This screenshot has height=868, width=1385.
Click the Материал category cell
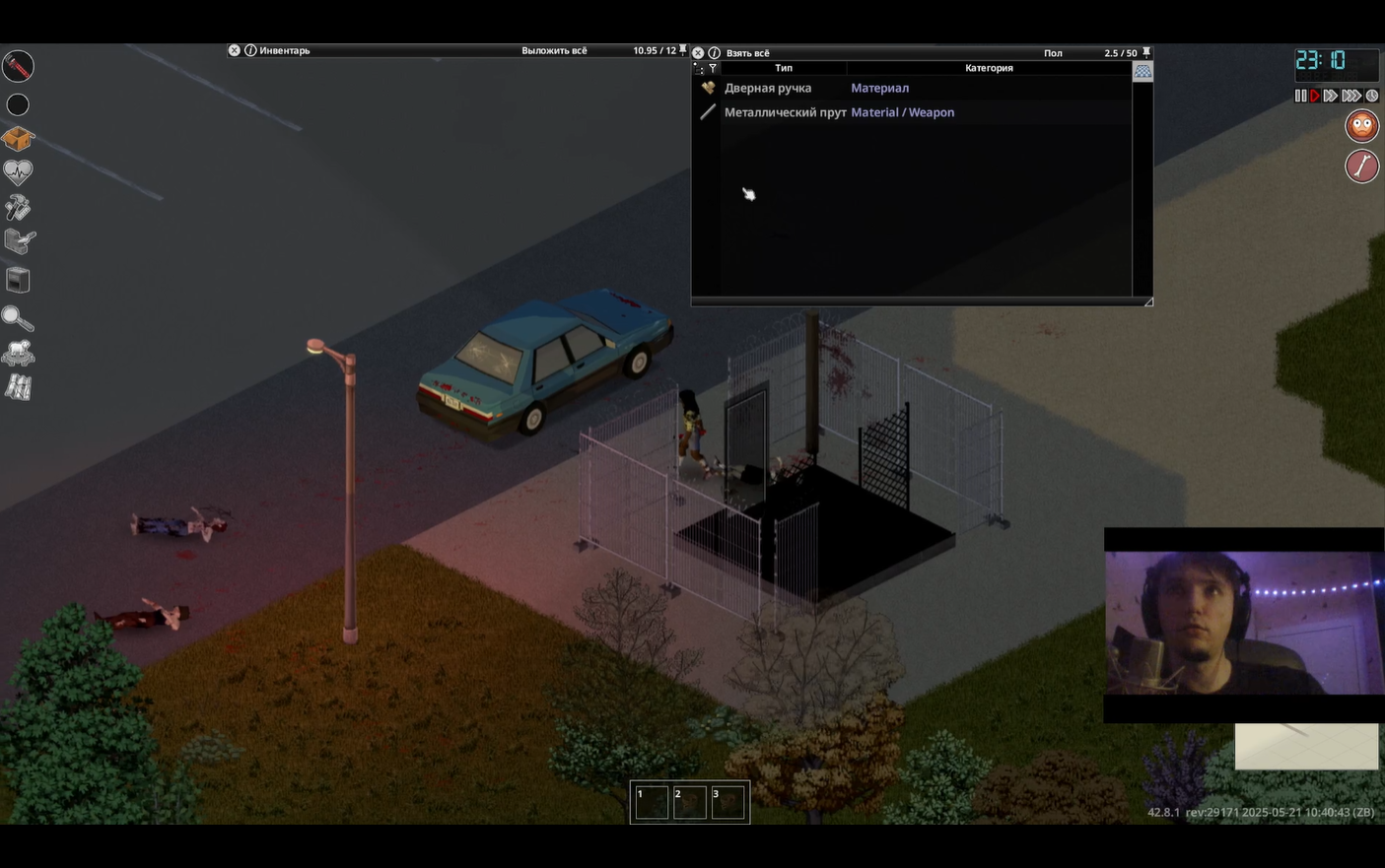879,88
